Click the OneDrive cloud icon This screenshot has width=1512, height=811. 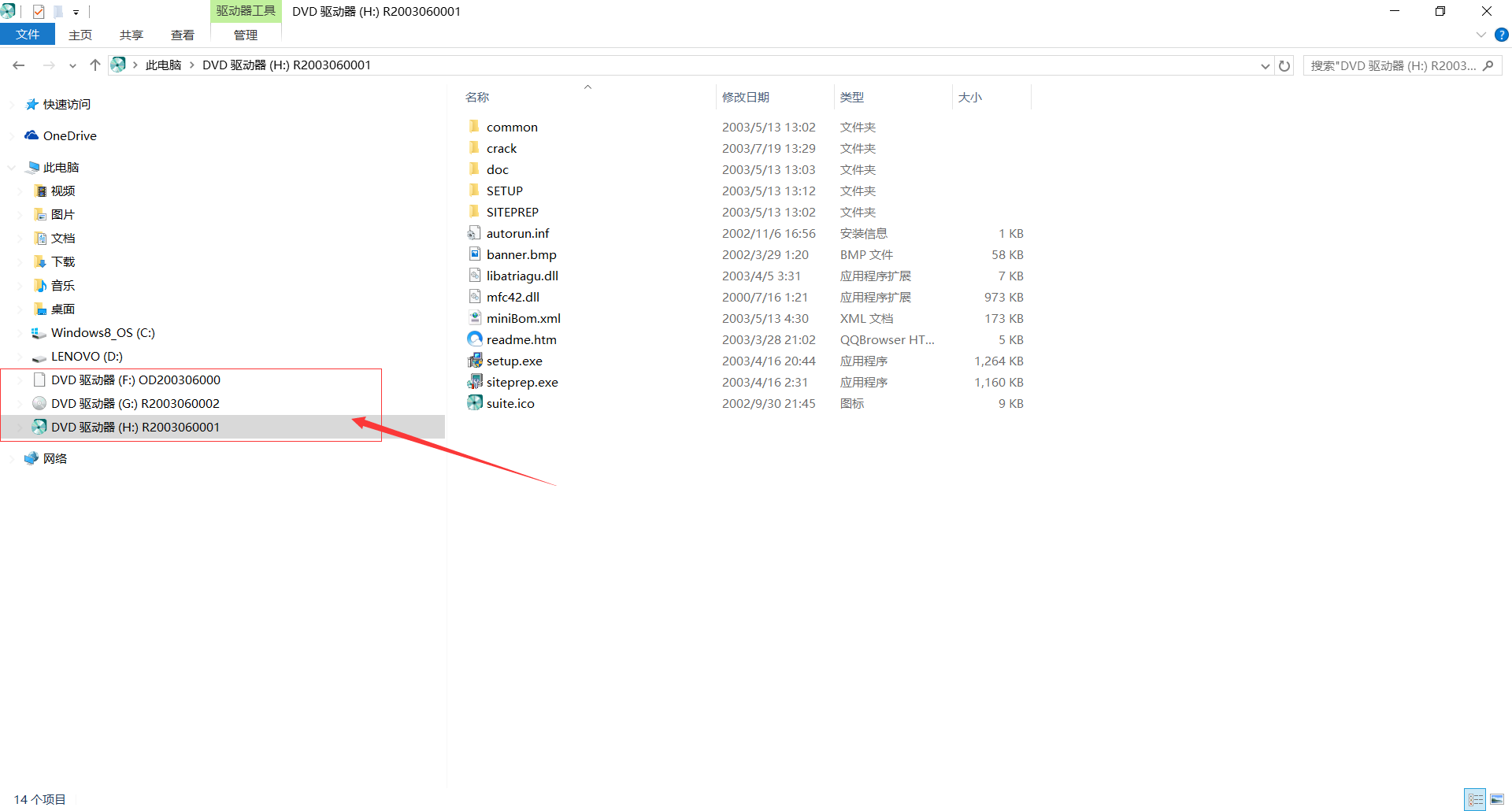(x=31, y=135)
